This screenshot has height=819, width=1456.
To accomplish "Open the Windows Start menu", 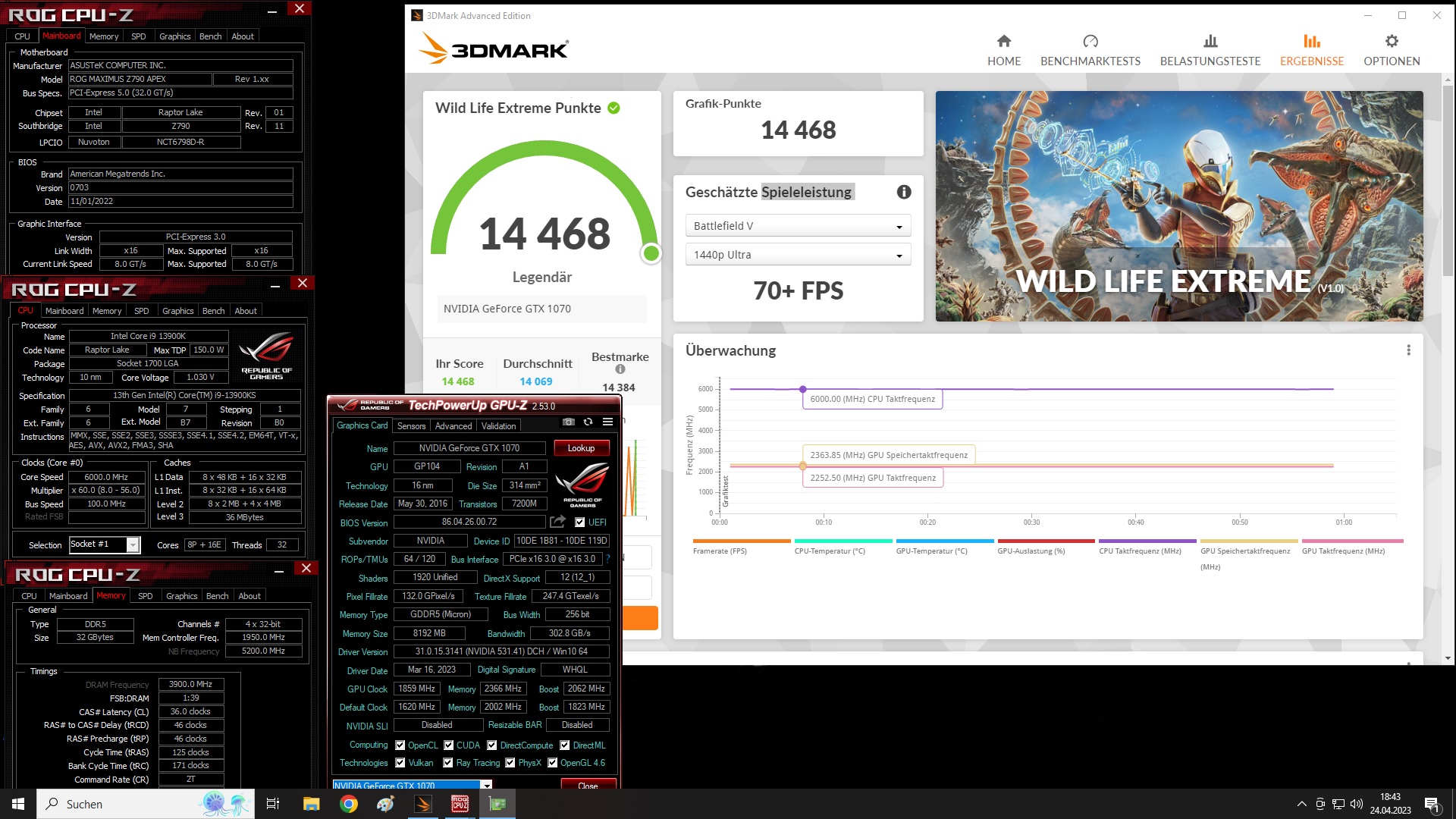I will pyautogui.click(x=18, y=804).
